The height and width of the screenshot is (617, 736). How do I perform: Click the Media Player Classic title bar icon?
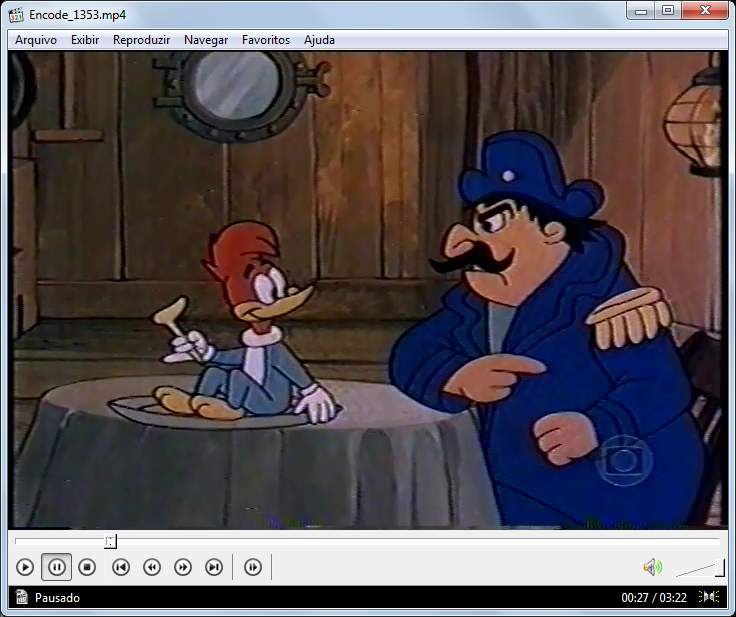tap(15, 15)
